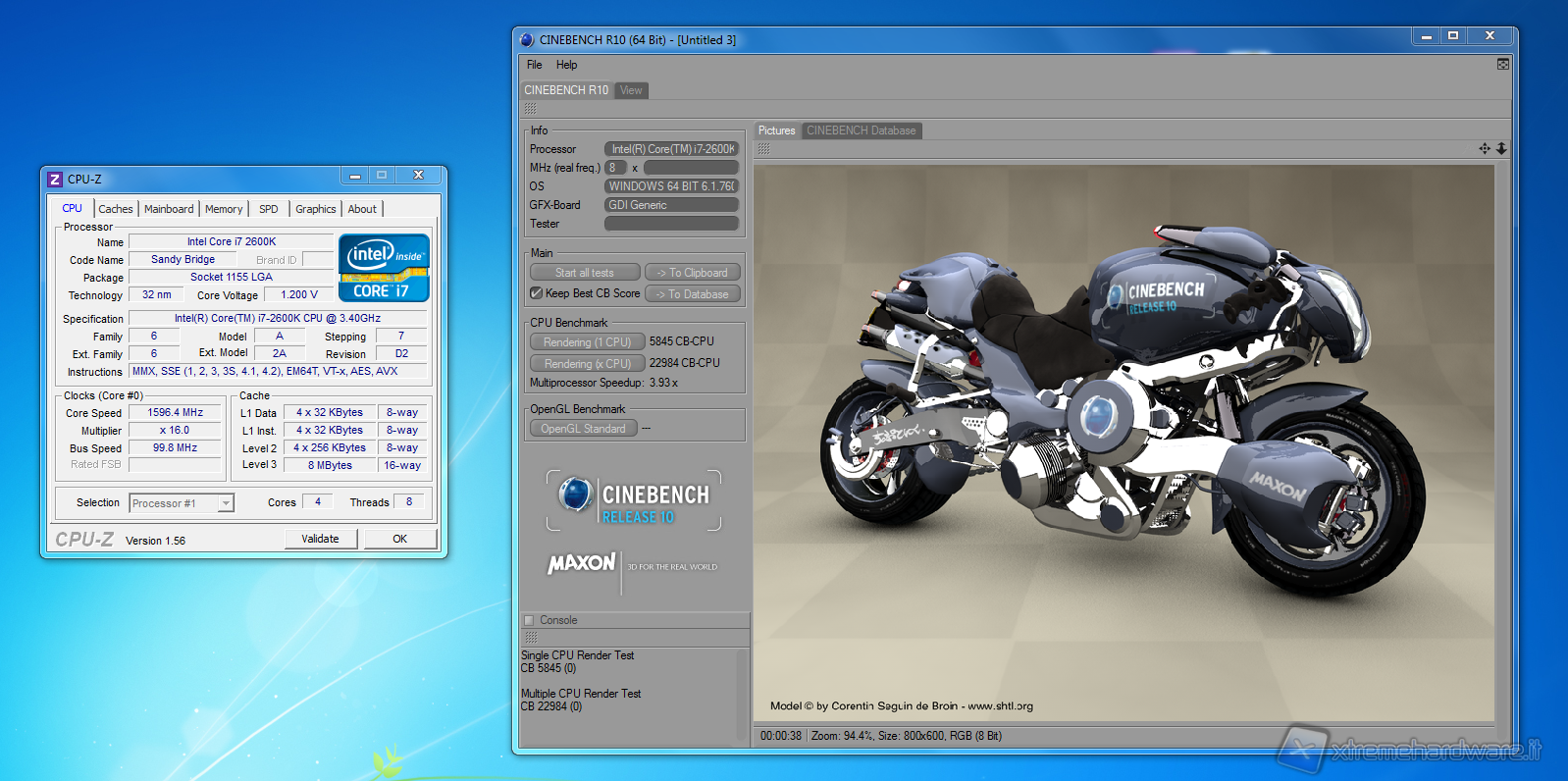
Task: Switch to the CINEBENCH Database tab
Action: (861, 130)
